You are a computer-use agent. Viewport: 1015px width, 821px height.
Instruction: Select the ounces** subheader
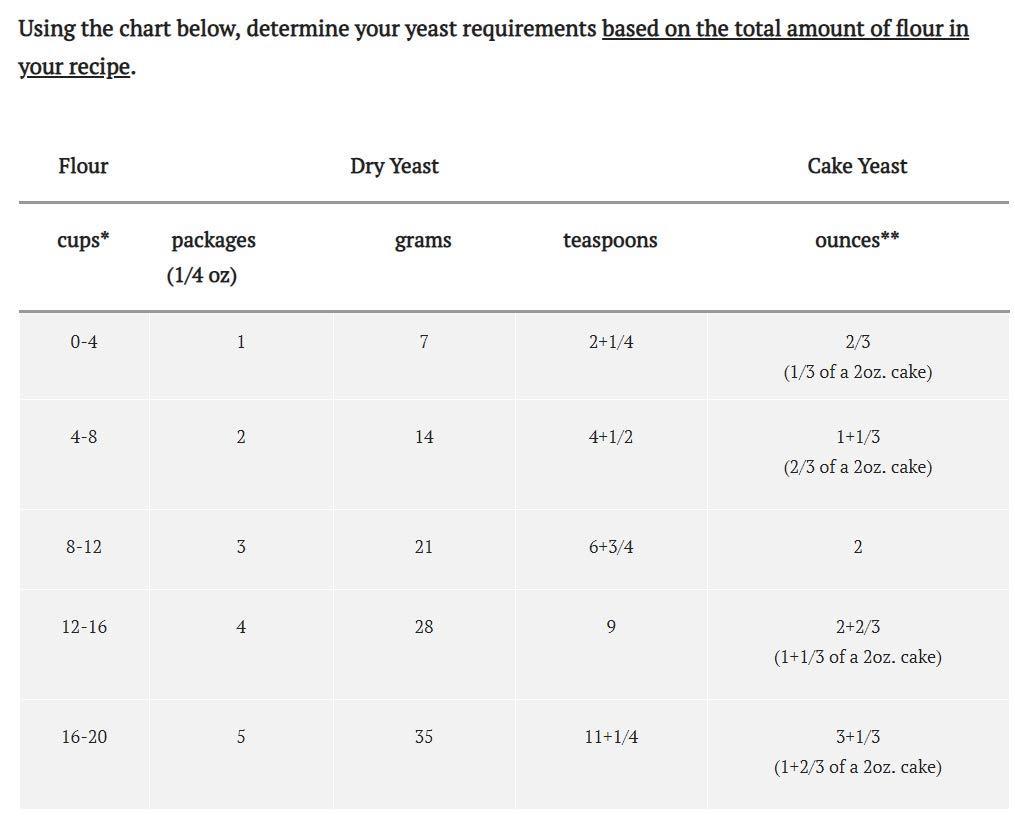tap(857, 240)
